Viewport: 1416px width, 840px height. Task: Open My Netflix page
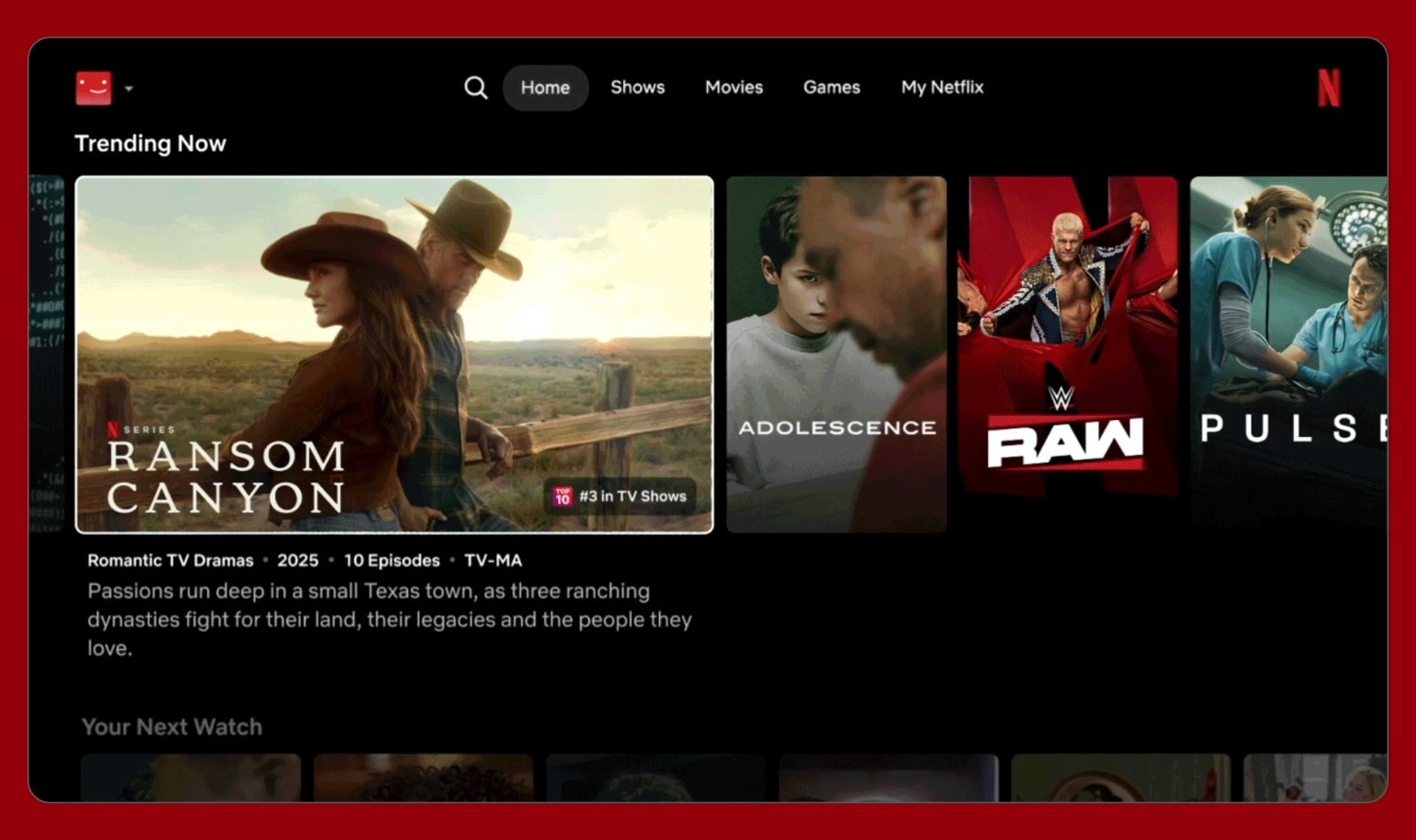coord(942,88)
